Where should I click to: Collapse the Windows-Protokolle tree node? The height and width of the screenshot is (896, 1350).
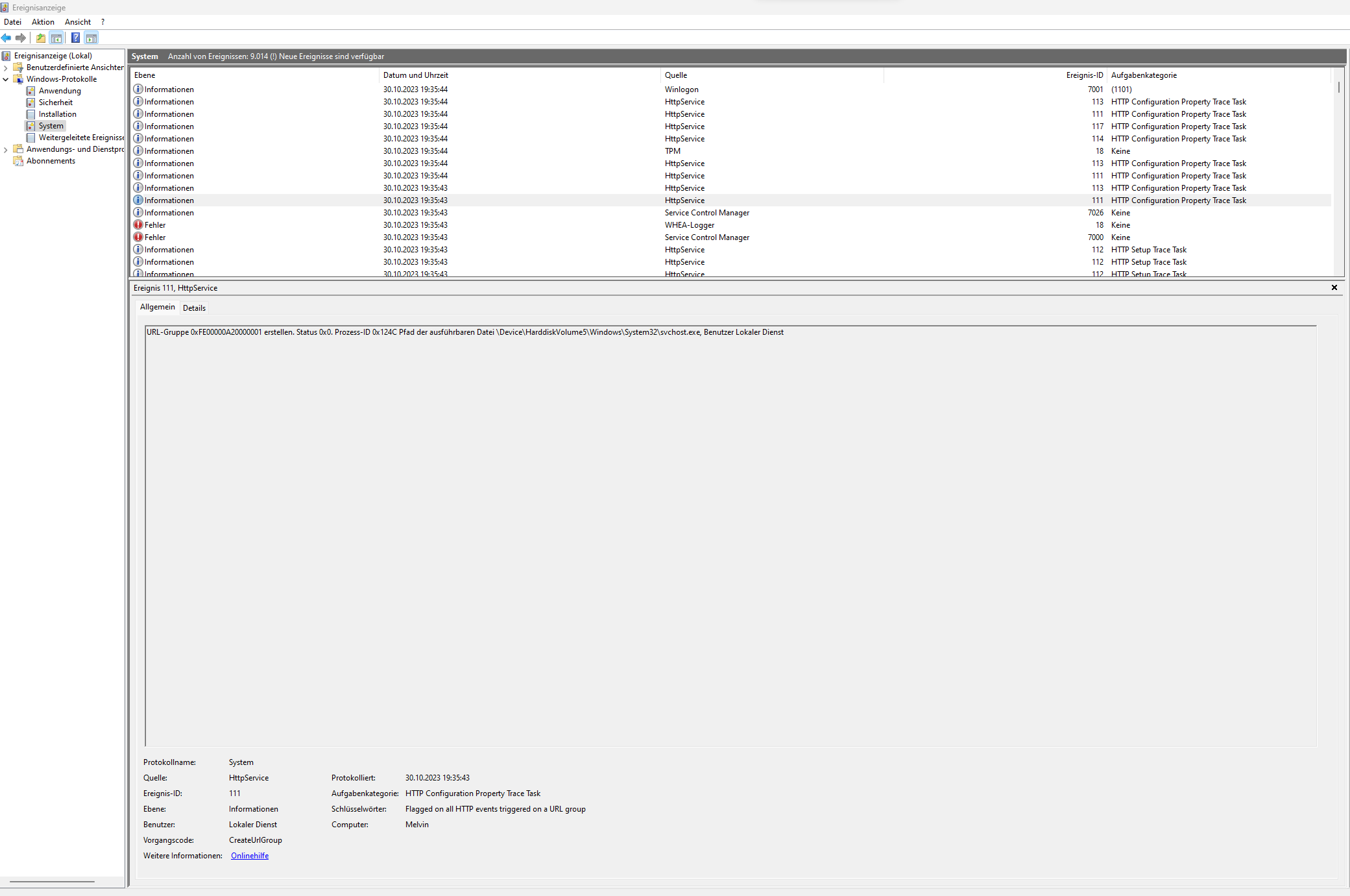pyautogui.click(x=6, y=79)
